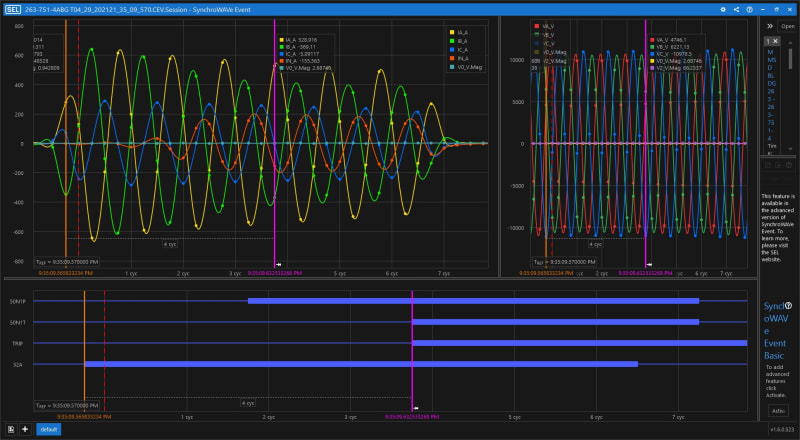Click the red VA_V swatch in cursor readout
Image resolution: width=800 pixels, height=440 pixels.
(x=653, y=40)
